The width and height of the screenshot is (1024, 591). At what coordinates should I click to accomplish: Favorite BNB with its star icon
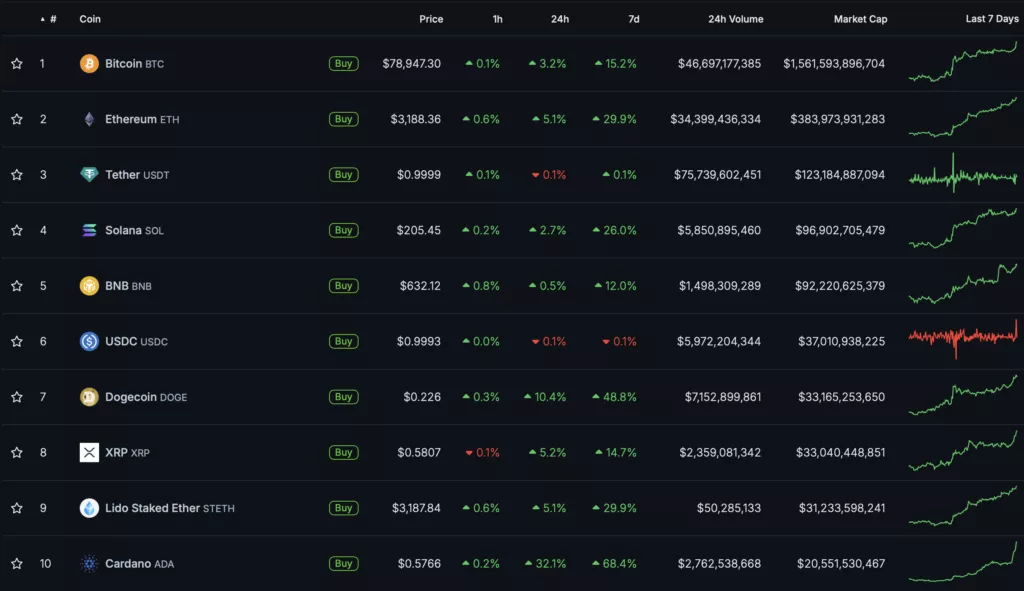[17, 285]
